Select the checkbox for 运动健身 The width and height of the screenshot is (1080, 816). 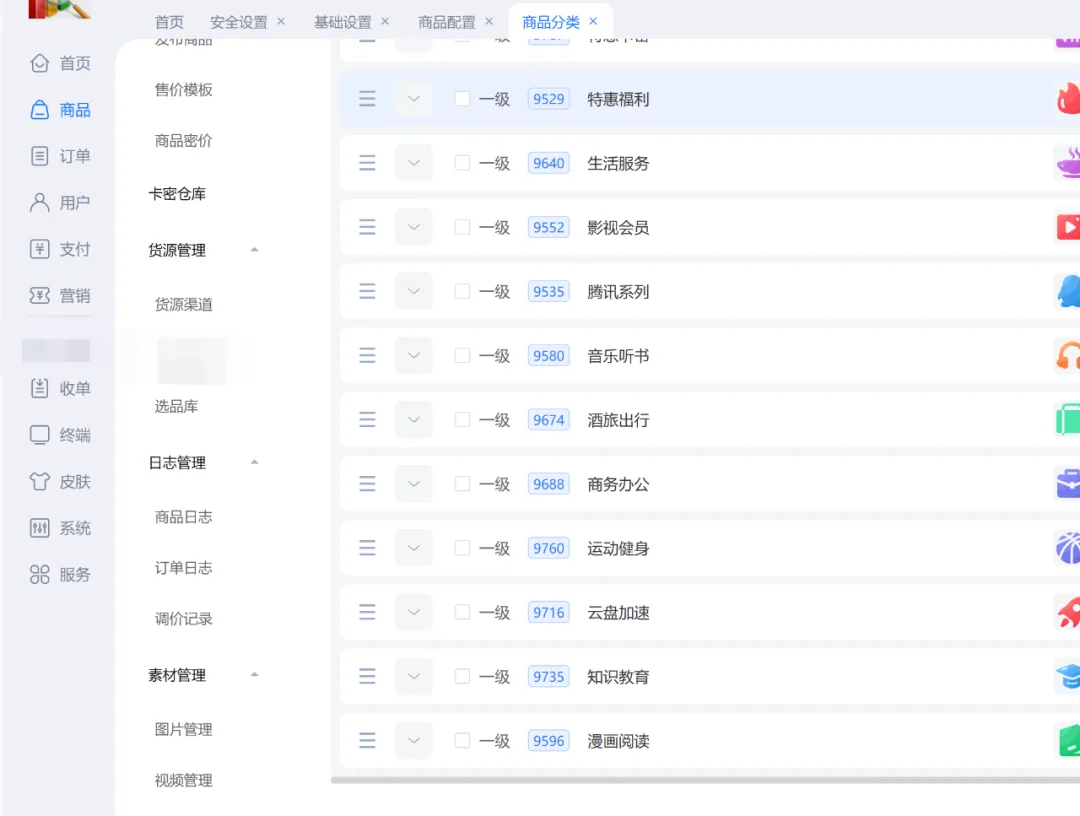click(x=462, y=548)
